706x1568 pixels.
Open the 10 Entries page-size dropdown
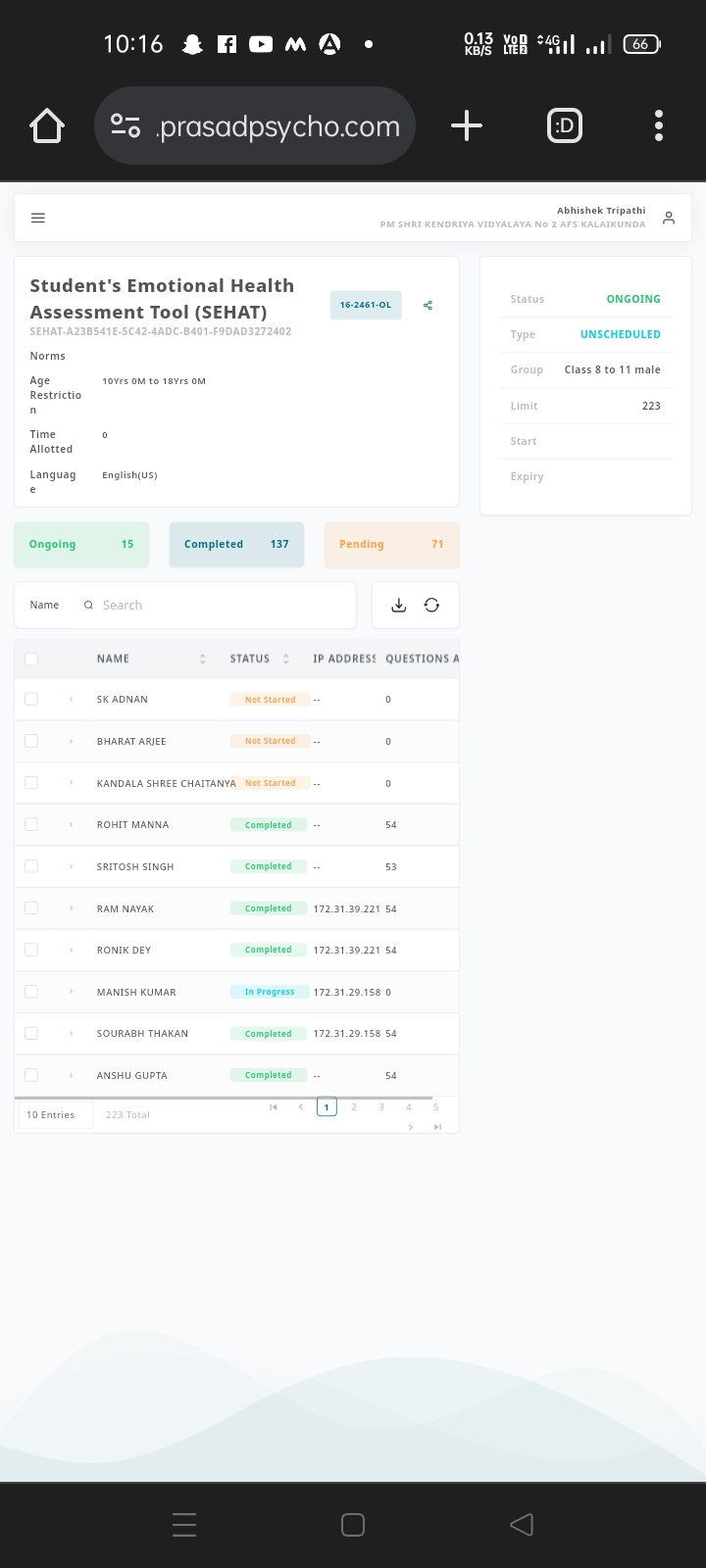(x=55, y=1115)
